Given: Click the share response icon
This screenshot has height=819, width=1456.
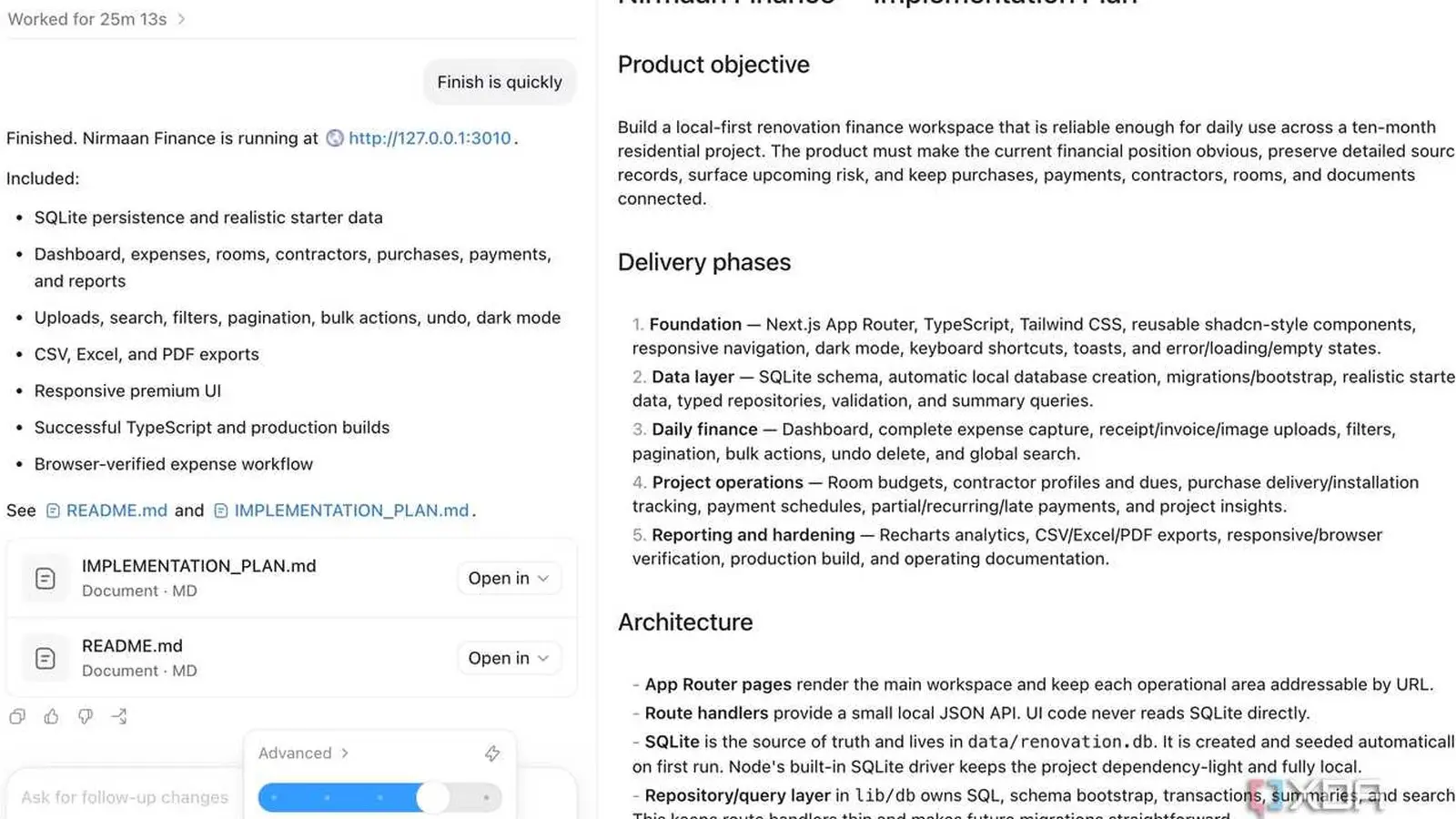Looking at the screenshot, I should pos(119,717).
